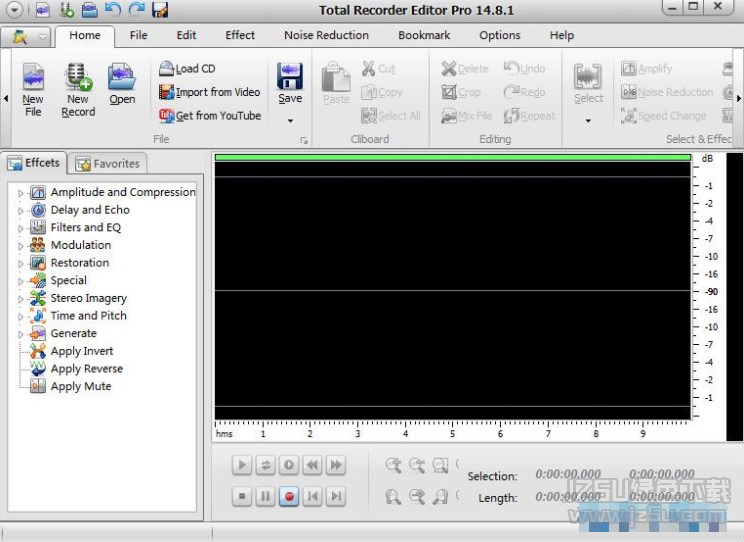Start a New Record with microphone icon
Image resolution: width=744 pixels, height=542 pixels.
(x=78, y=89)
